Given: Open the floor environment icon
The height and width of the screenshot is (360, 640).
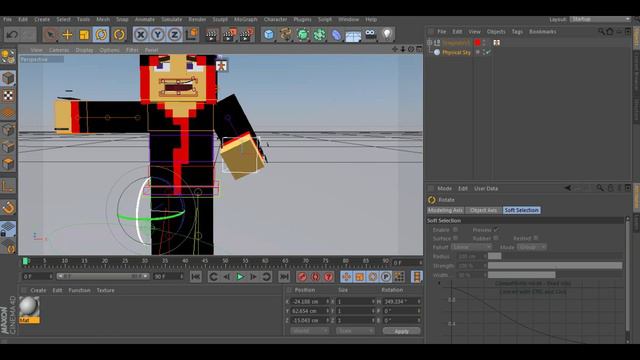Looking at the screenshot, I should click(353, 36).
